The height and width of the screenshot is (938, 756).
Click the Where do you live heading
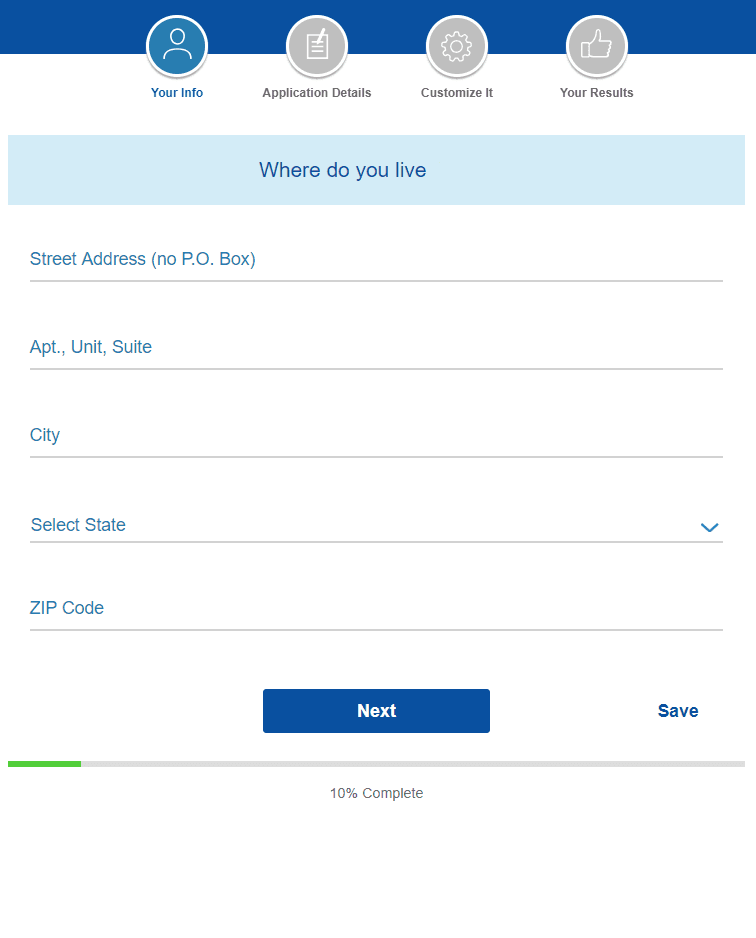pyautogui.click(x=343, y=170)
